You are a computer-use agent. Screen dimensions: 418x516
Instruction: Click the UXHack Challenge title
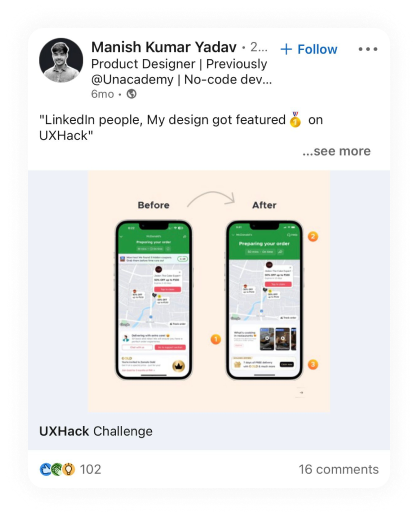(96, 431)
